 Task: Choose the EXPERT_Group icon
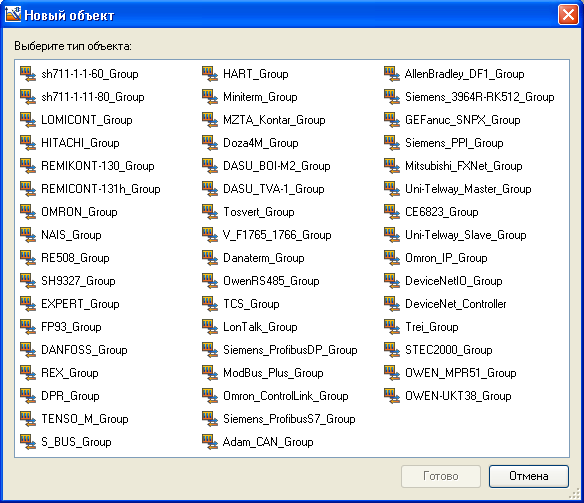pyautogui.click(x=28, y=304)
